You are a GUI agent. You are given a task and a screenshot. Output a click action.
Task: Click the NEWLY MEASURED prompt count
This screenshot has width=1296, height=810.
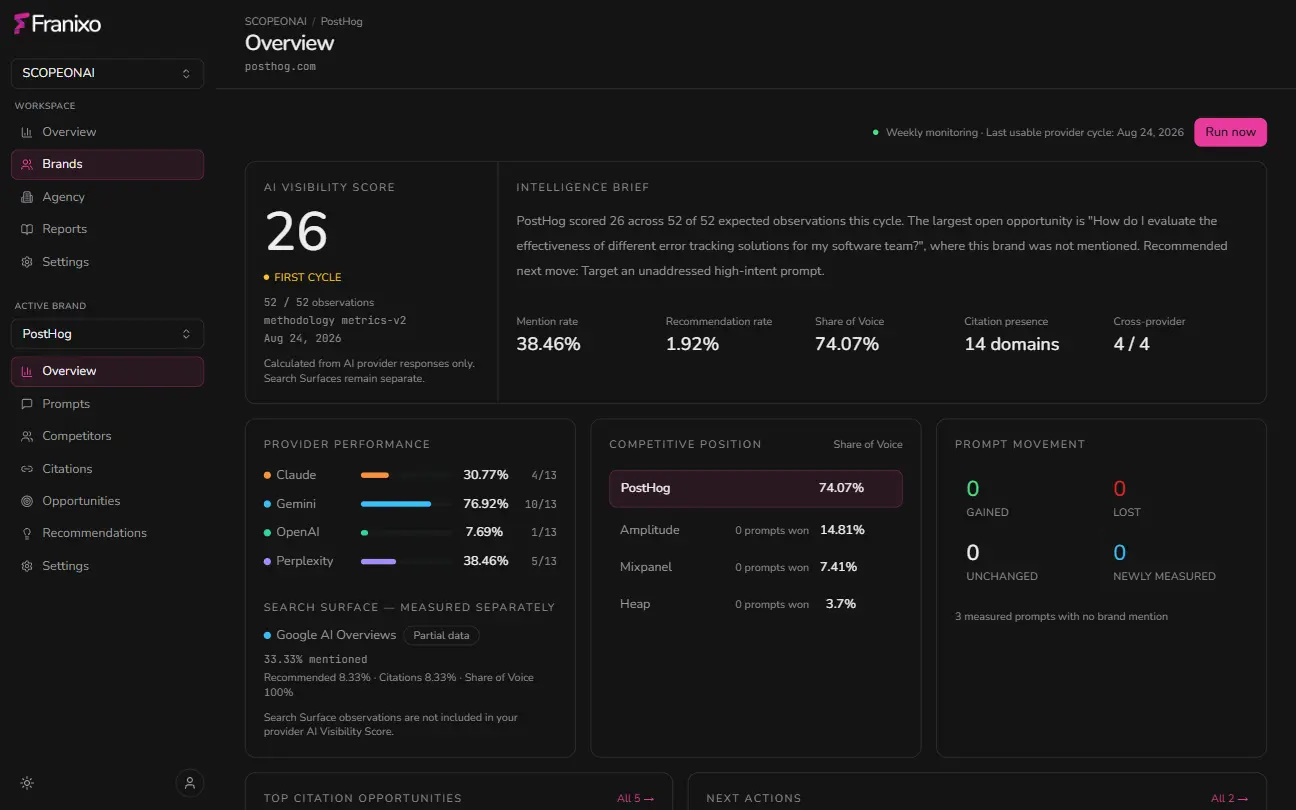pyautogui.click(x=1120, y=553)
